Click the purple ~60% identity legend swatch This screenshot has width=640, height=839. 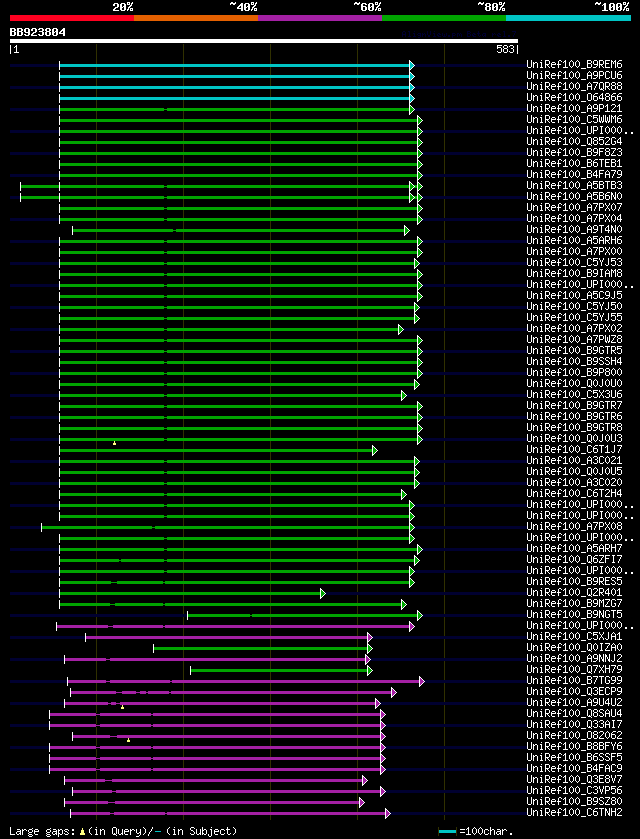coord(320,18)
